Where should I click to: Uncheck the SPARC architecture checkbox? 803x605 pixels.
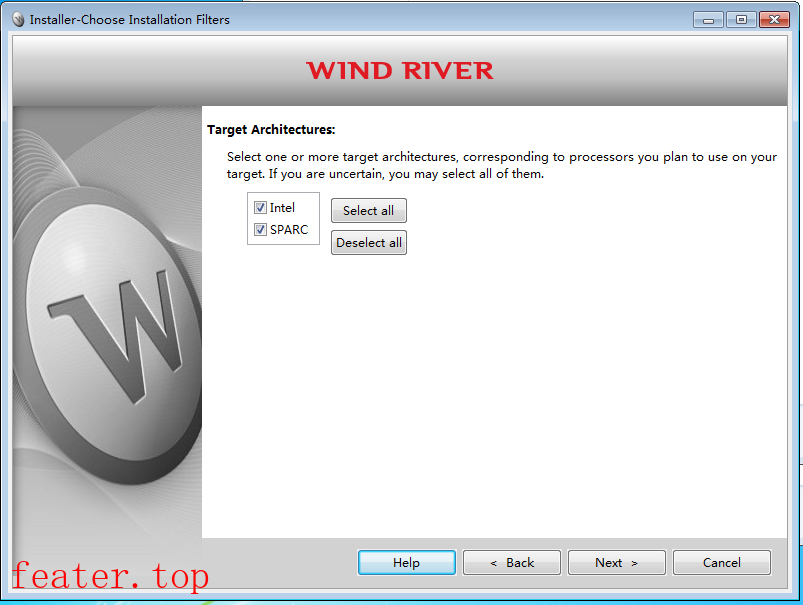(260, 229)
